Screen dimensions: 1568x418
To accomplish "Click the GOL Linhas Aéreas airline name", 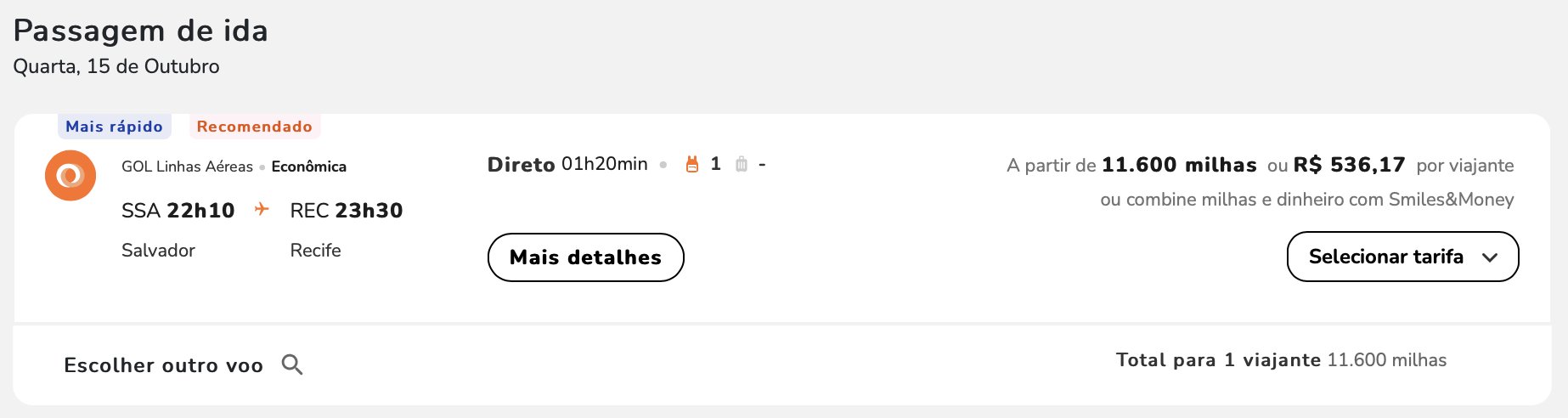I will pos(187,167).
